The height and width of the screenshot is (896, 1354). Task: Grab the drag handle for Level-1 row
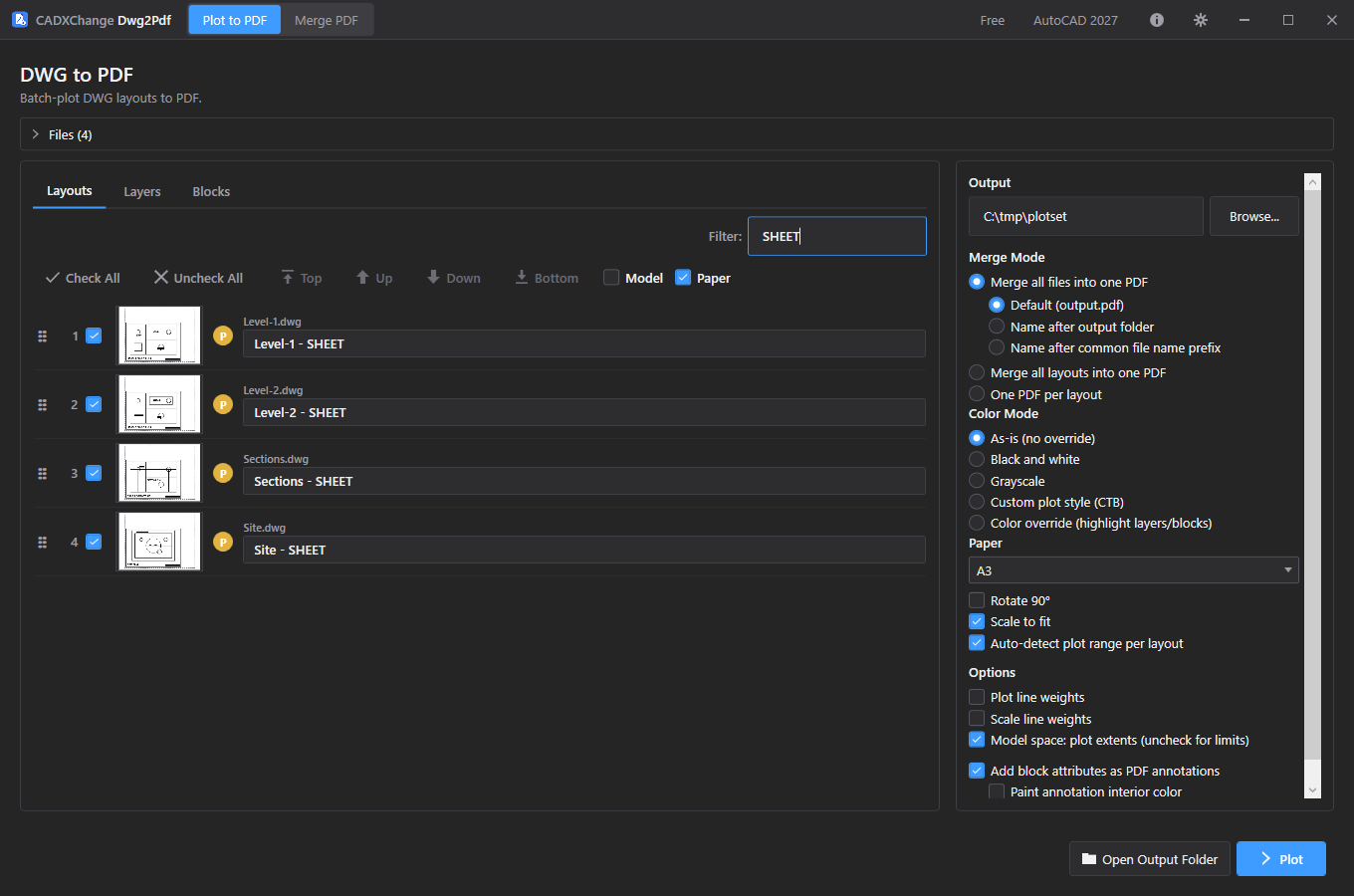[x=43, y=336]
